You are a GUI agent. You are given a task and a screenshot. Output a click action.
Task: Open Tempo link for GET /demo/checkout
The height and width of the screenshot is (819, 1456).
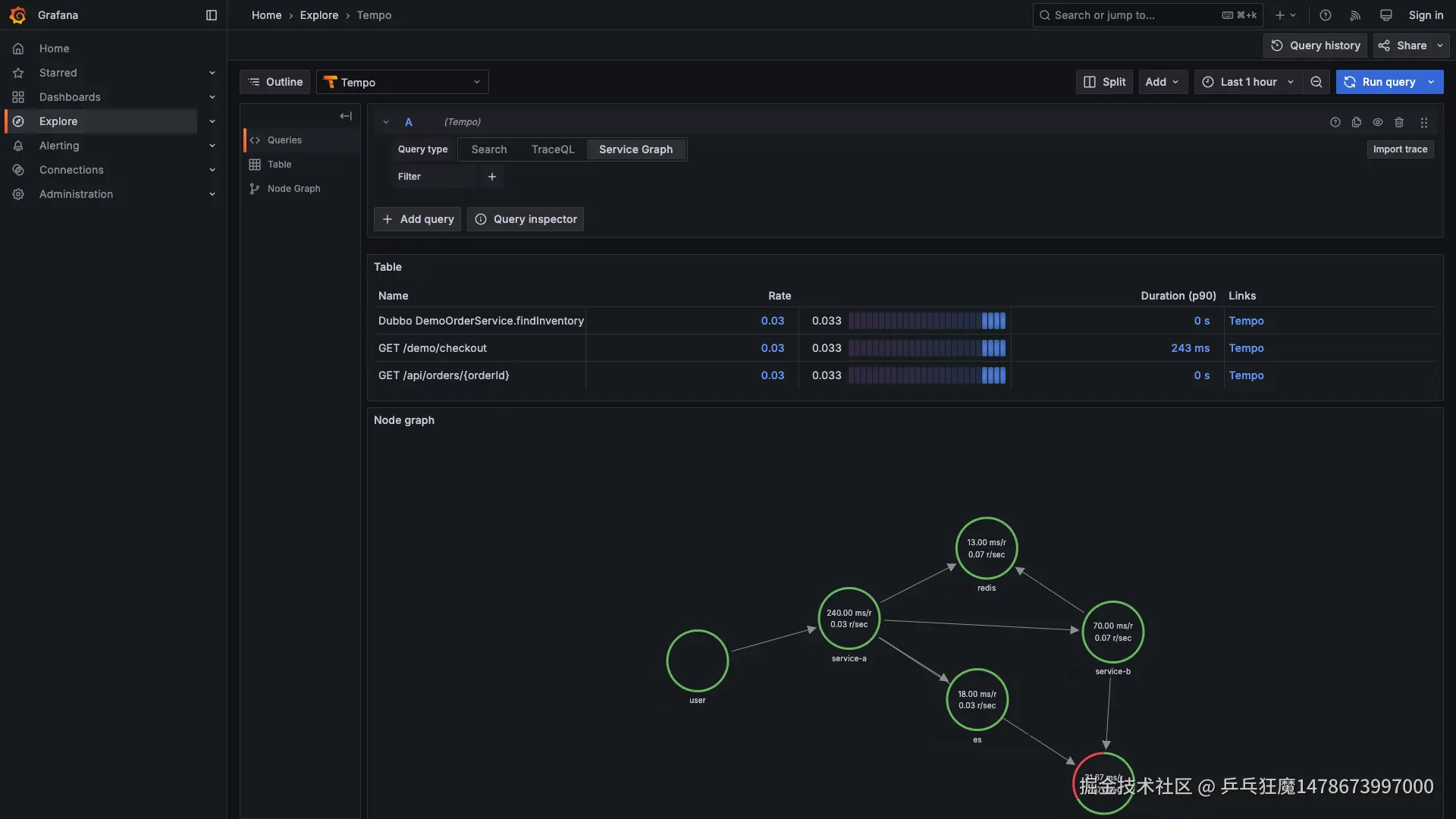point(1246,348)
